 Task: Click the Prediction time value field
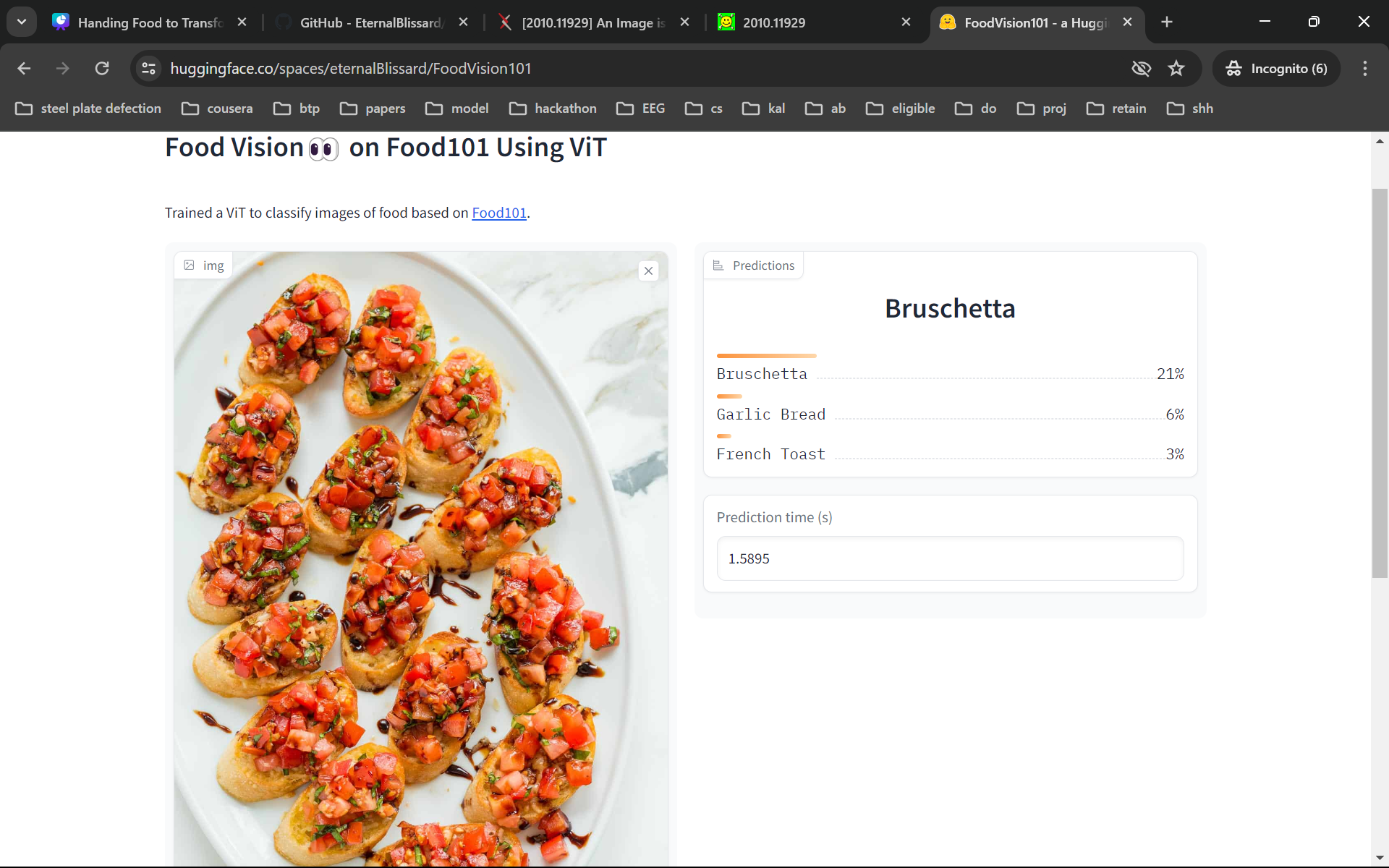click(949, 558)
